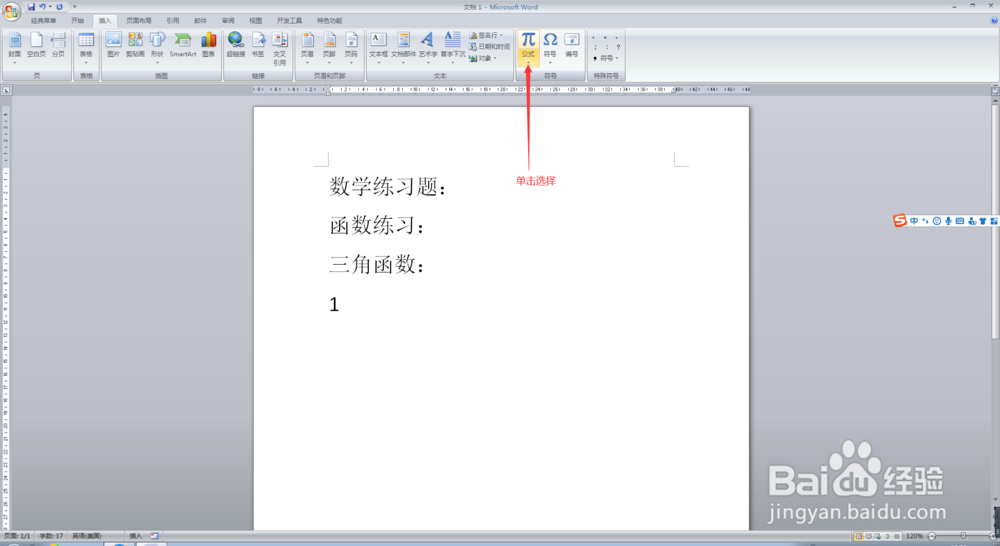Toggle the 插入 insert mode indicator
Screen dimensions: 1000x546
(x=135, y=536)
